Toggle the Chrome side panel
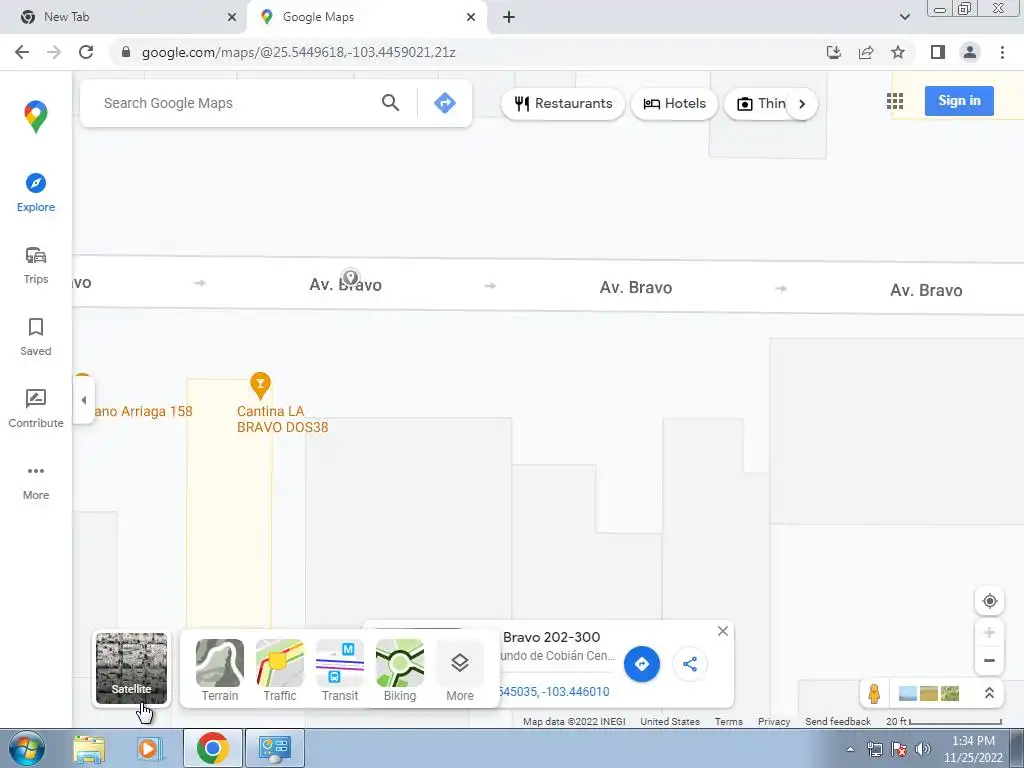 (938, 52)
